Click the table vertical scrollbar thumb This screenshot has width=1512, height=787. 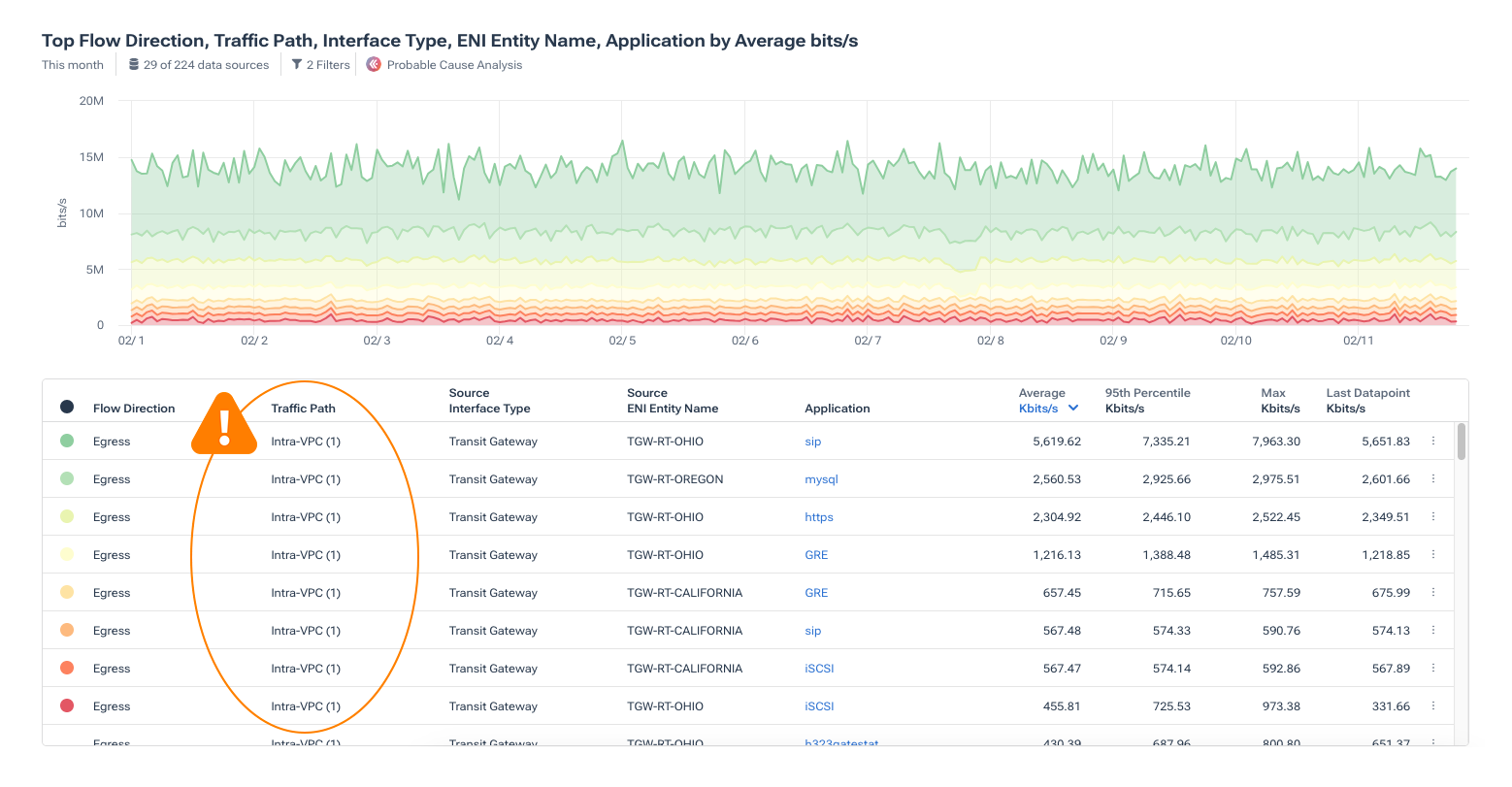1462,442
